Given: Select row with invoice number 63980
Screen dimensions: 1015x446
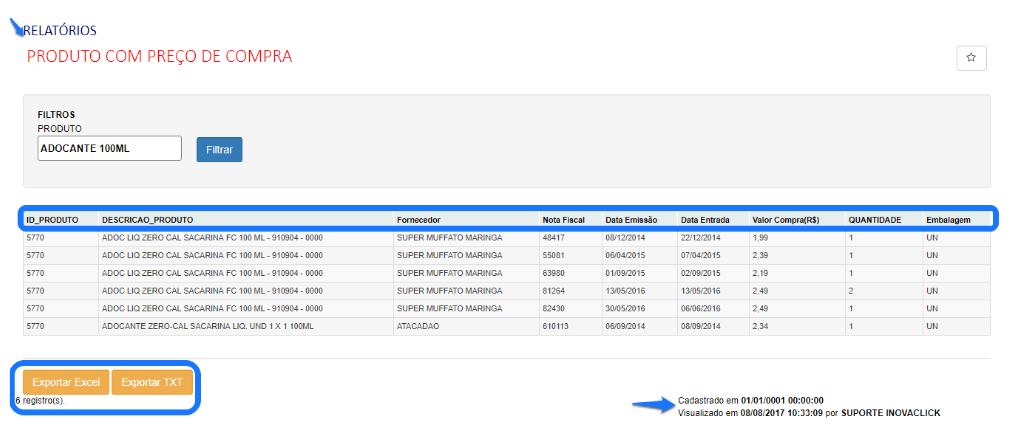Looking at the screenshot, I should [x=555, y=273].
